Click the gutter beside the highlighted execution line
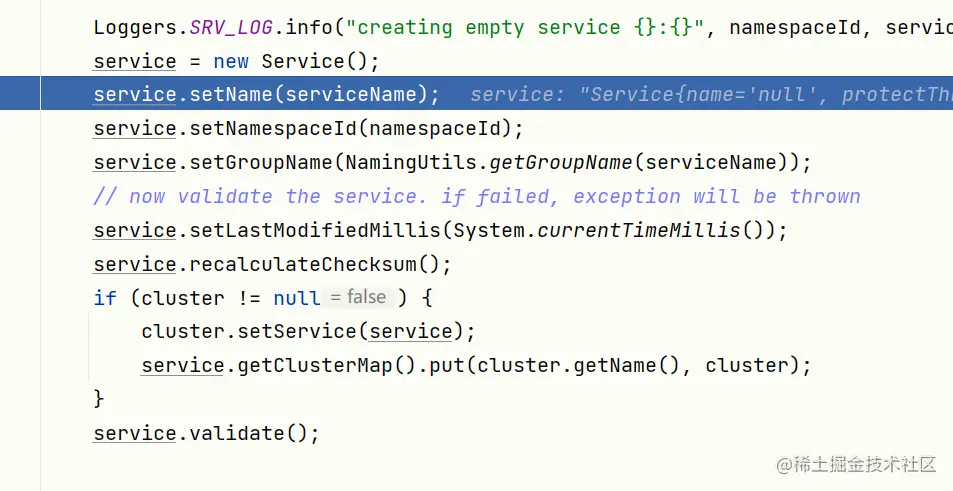 20,93
